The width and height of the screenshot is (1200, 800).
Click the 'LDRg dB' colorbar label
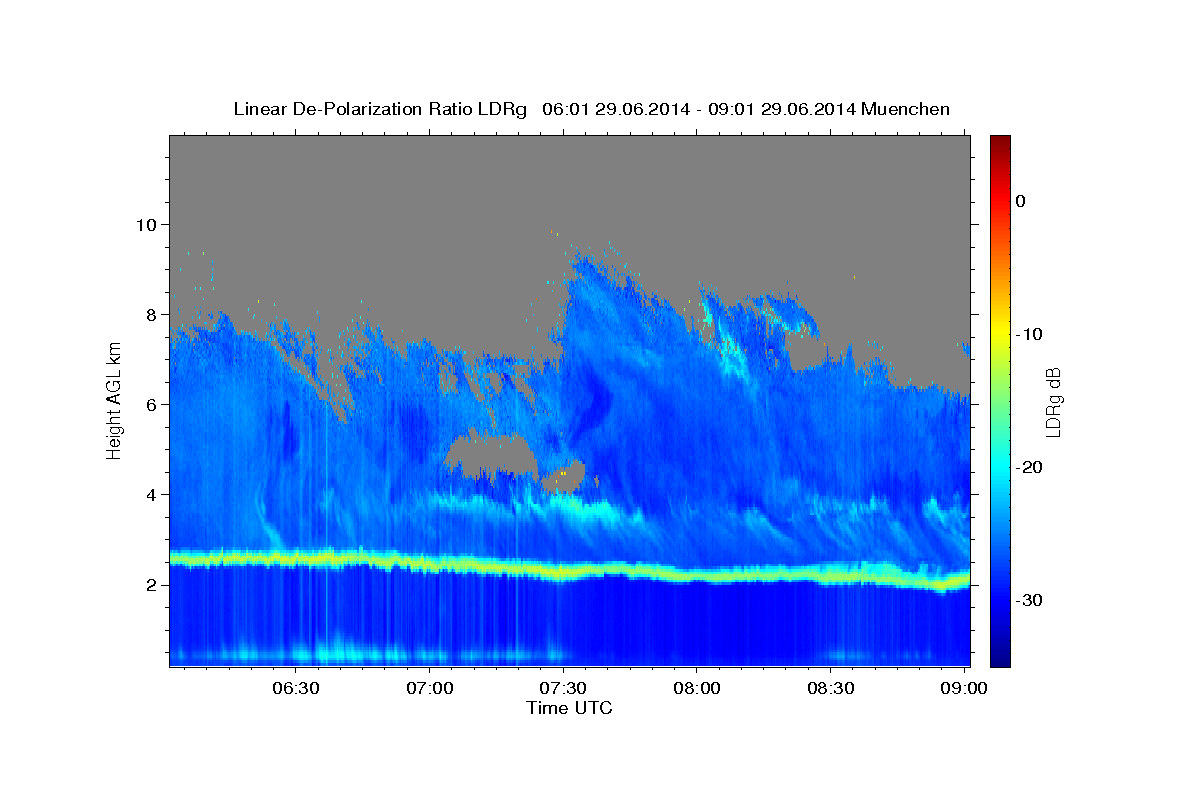point(1053,402)
